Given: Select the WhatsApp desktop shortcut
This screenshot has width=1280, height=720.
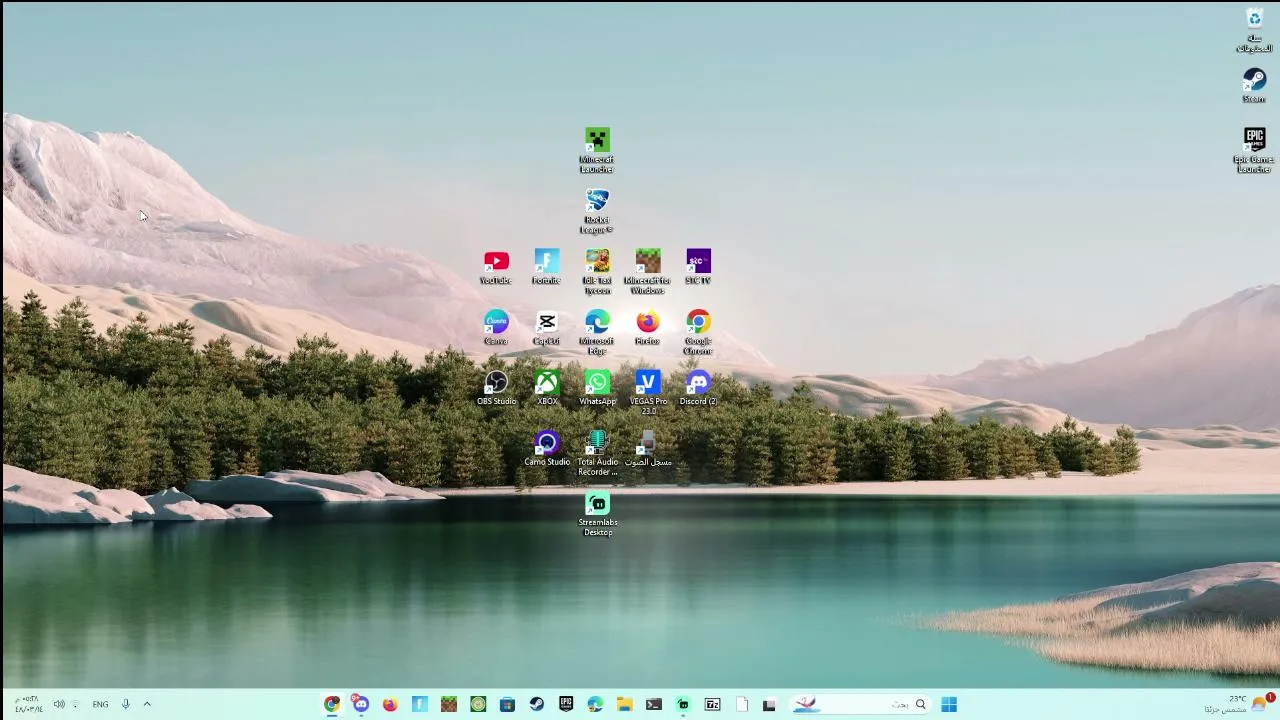Looking at the screenshot, I should click(597, 388).
